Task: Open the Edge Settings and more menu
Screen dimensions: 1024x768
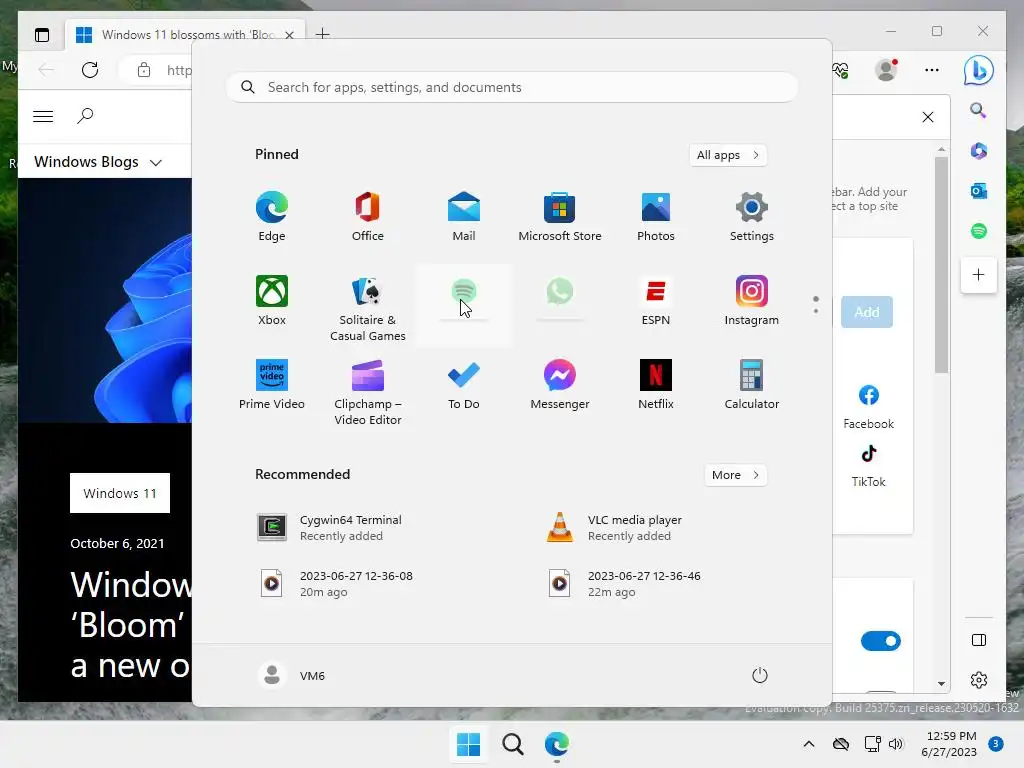Action: pos(932,70)
